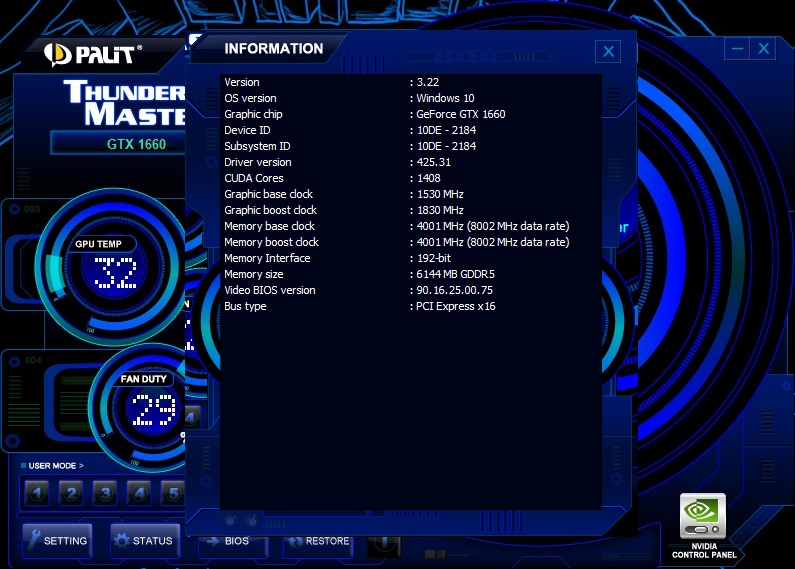795x569 pixels.
Task: Select user mode profile 3
Action: [105, 493]
